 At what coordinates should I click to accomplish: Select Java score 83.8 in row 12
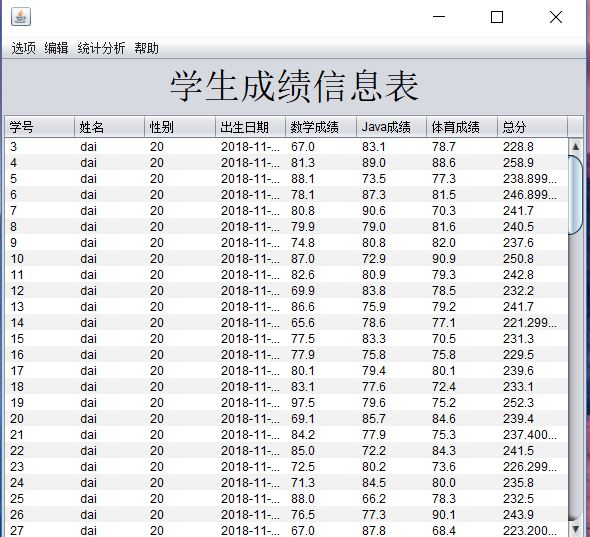click(x=392, y=291)
